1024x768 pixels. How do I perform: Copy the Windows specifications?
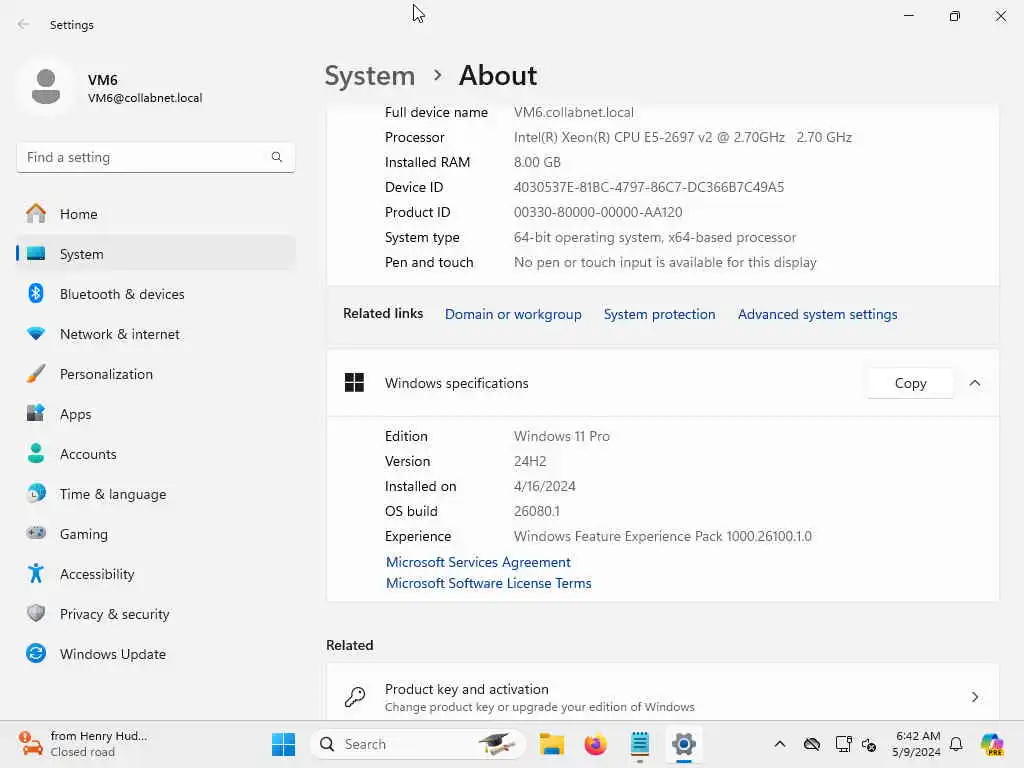(910, 383)
